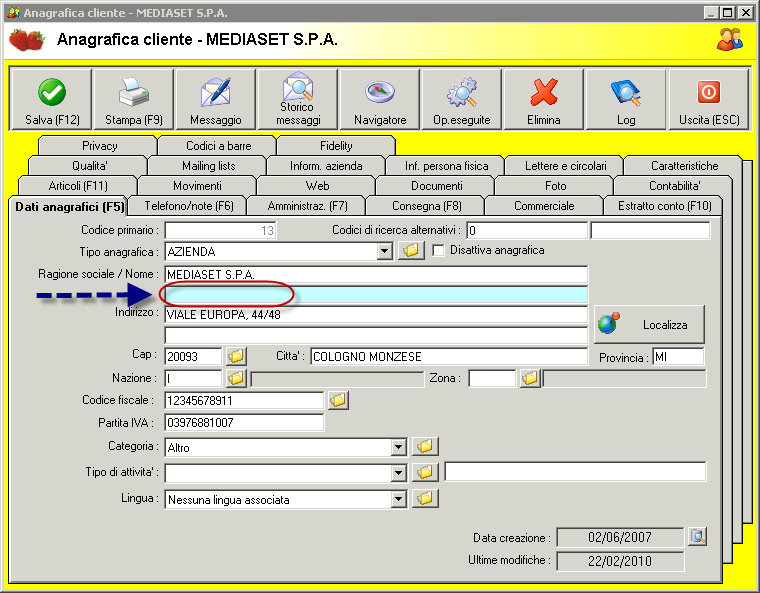The image size is (760, 593).
Task: Open the Commerciale tab
Action: pyautogui.click(x=544, y=206)
